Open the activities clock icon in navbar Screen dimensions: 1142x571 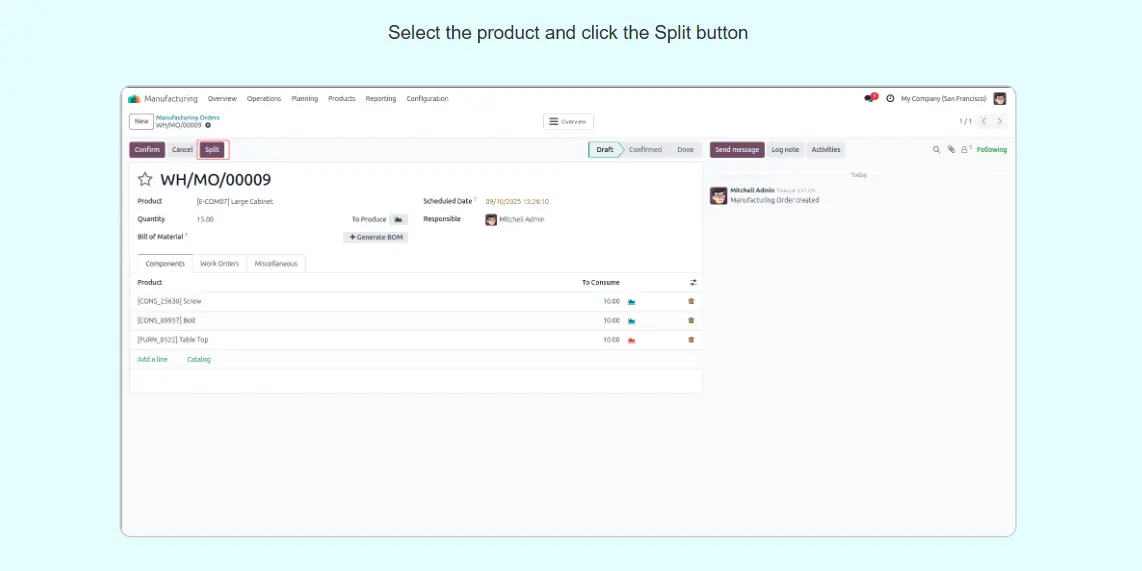[890, 99]
